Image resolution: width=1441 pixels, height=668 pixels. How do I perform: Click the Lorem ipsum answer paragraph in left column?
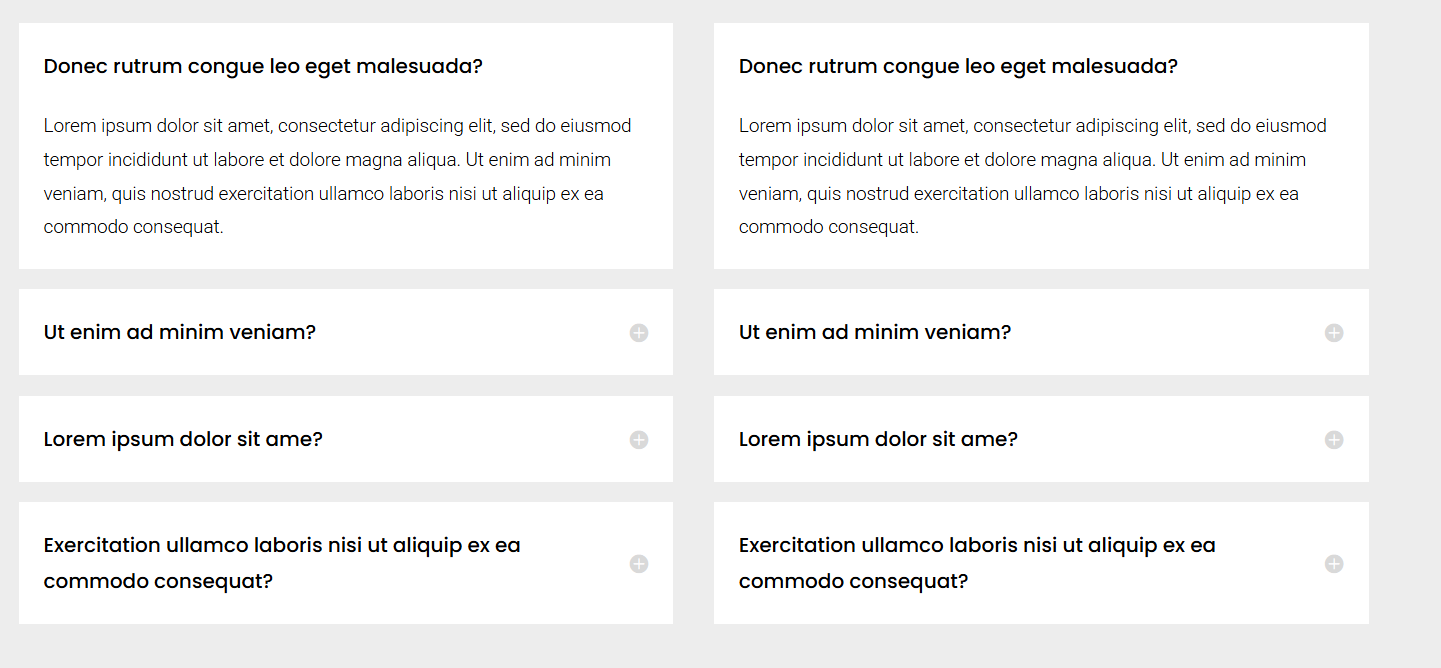click(337, 176)
